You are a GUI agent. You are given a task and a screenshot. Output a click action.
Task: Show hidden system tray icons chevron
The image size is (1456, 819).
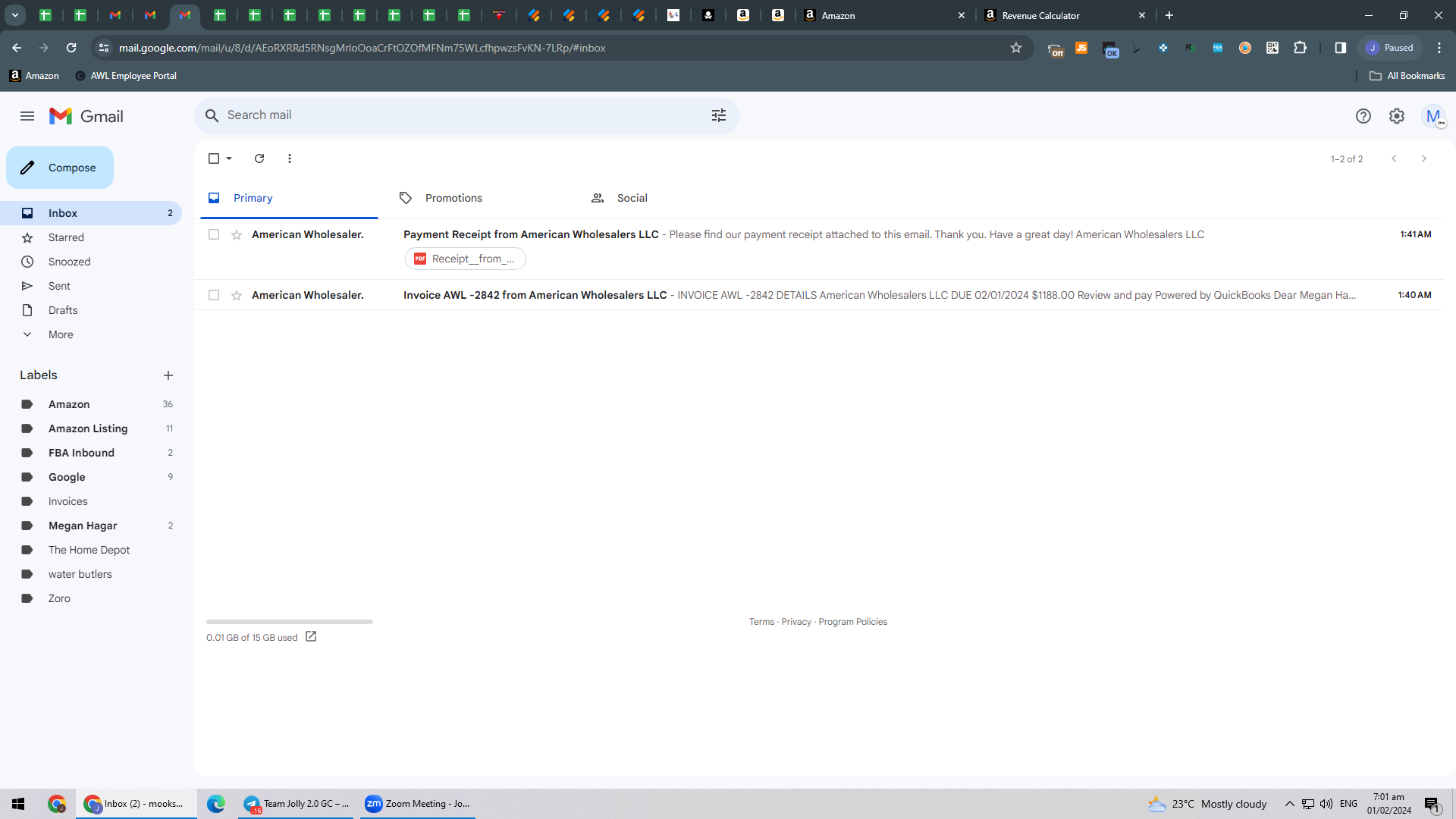point(1289,804)
